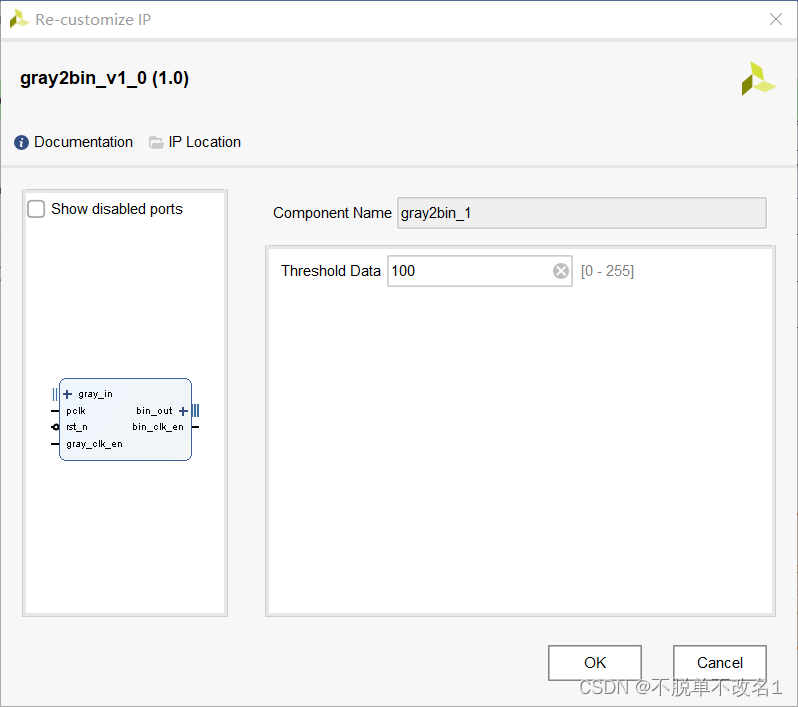This screenshot has width=798, height=707.
Task: Expand the gray_in bus plus icon
Action: coord(67,394)
